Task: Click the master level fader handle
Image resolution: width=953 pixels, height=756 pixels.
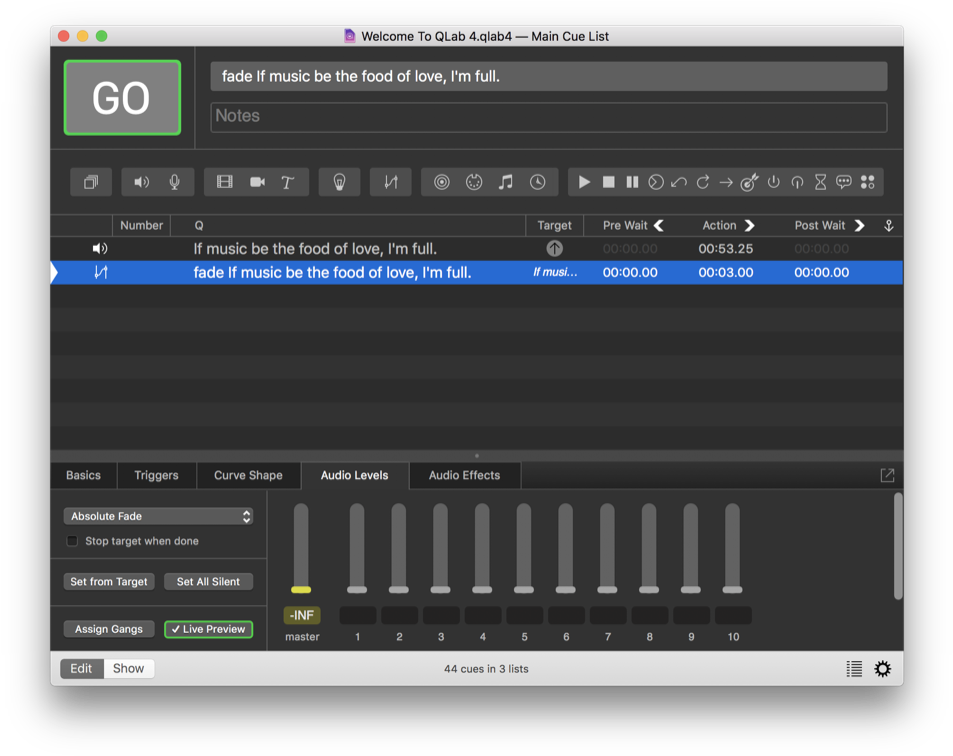Action: [301, 589]
